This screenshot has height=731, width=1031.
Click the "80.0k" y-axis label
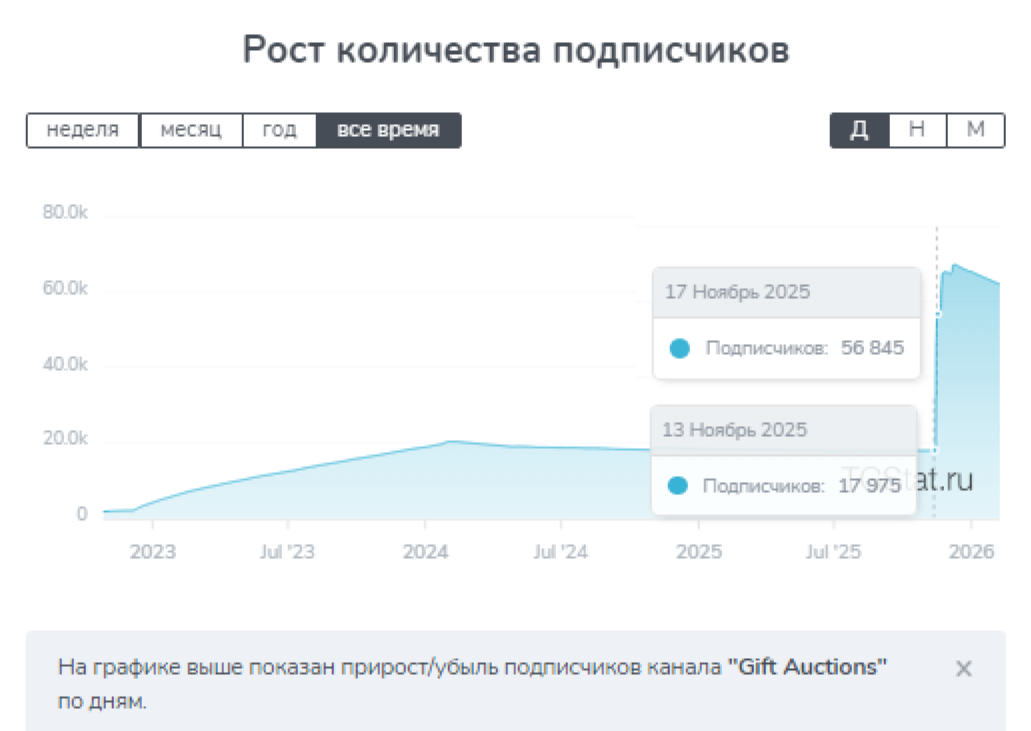(65, 213)
